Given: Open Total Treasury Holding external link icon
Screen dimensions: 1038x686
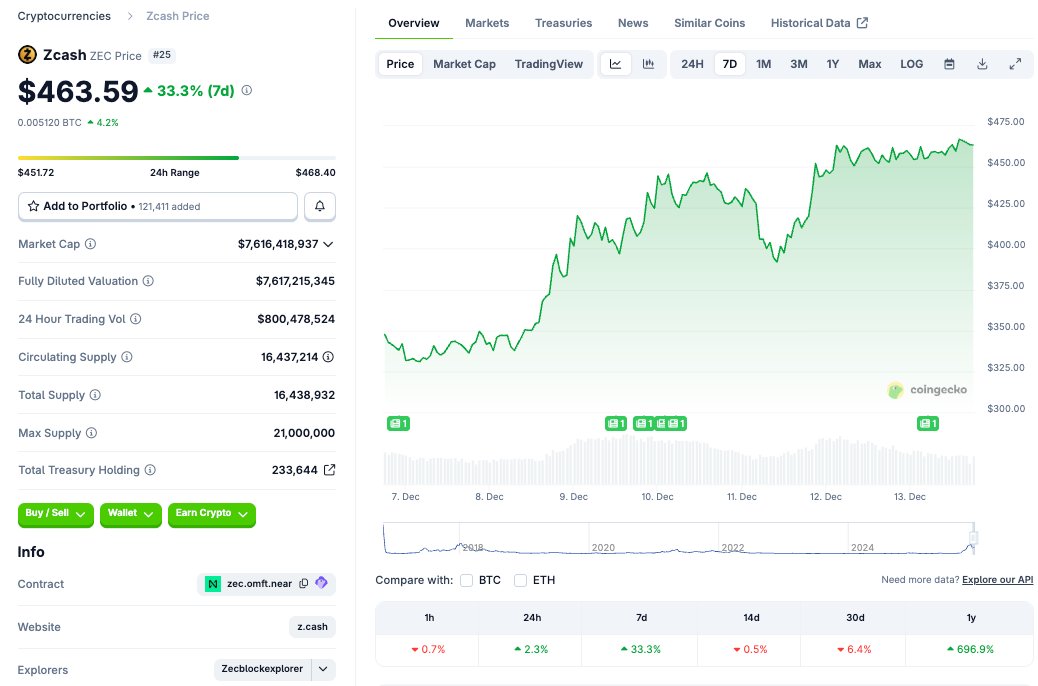Looking at the screenshot, I should (x=329, y=470).
